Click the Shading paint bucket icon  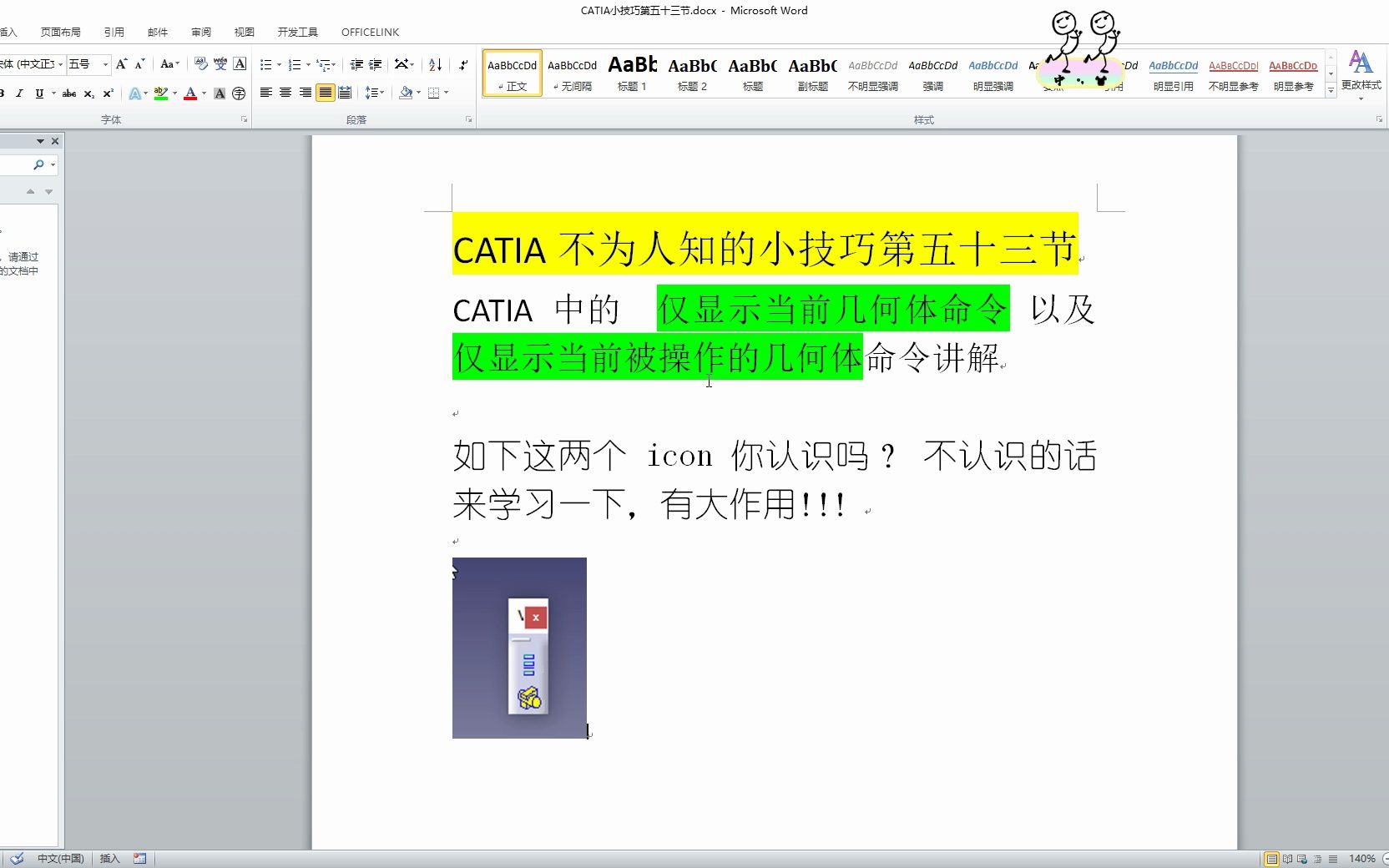(406, 93)
